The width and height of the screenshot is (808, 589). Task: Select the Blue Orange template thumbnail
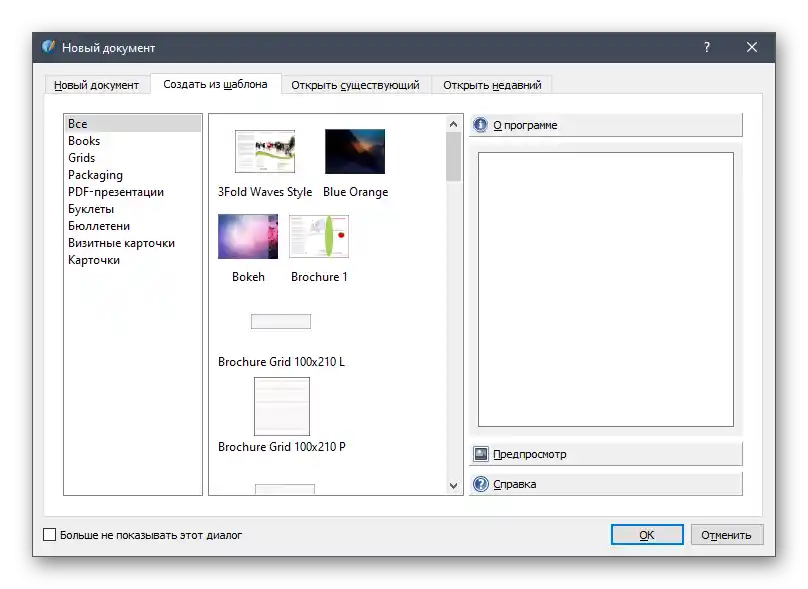tap(355, 151)
